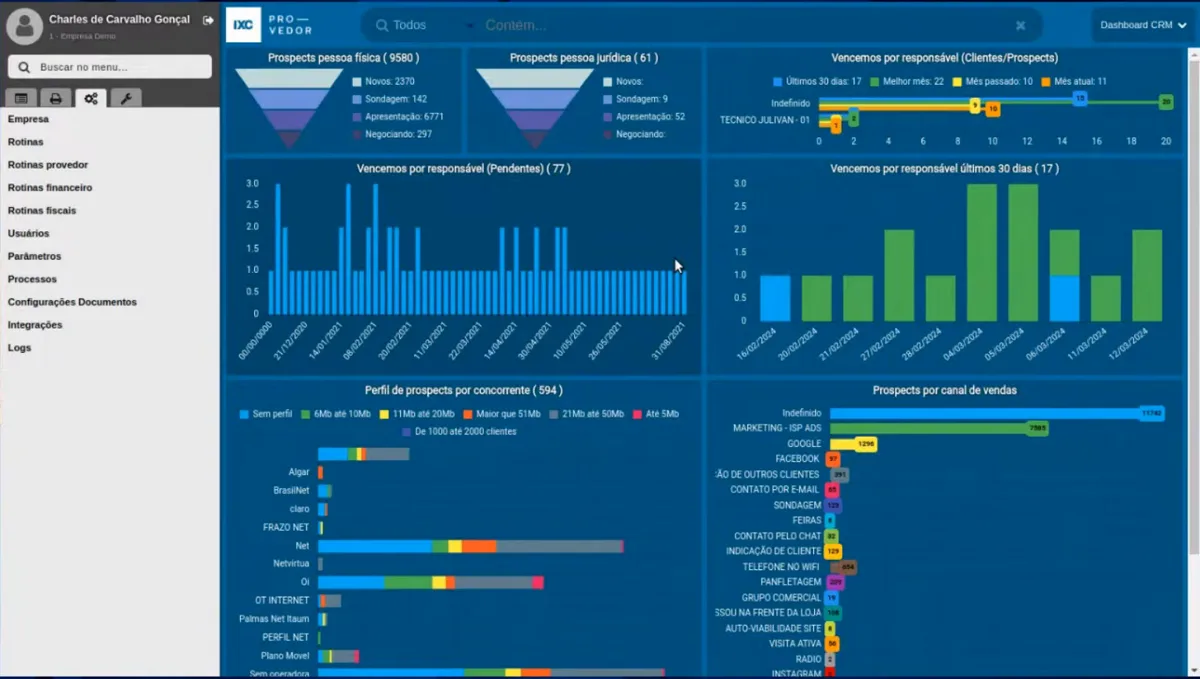Image resolution: width=1200 pixels, height=679 pixels.
Task: Click the De 1000 até 2000 clientes swatch
Action: pos(407,432)
